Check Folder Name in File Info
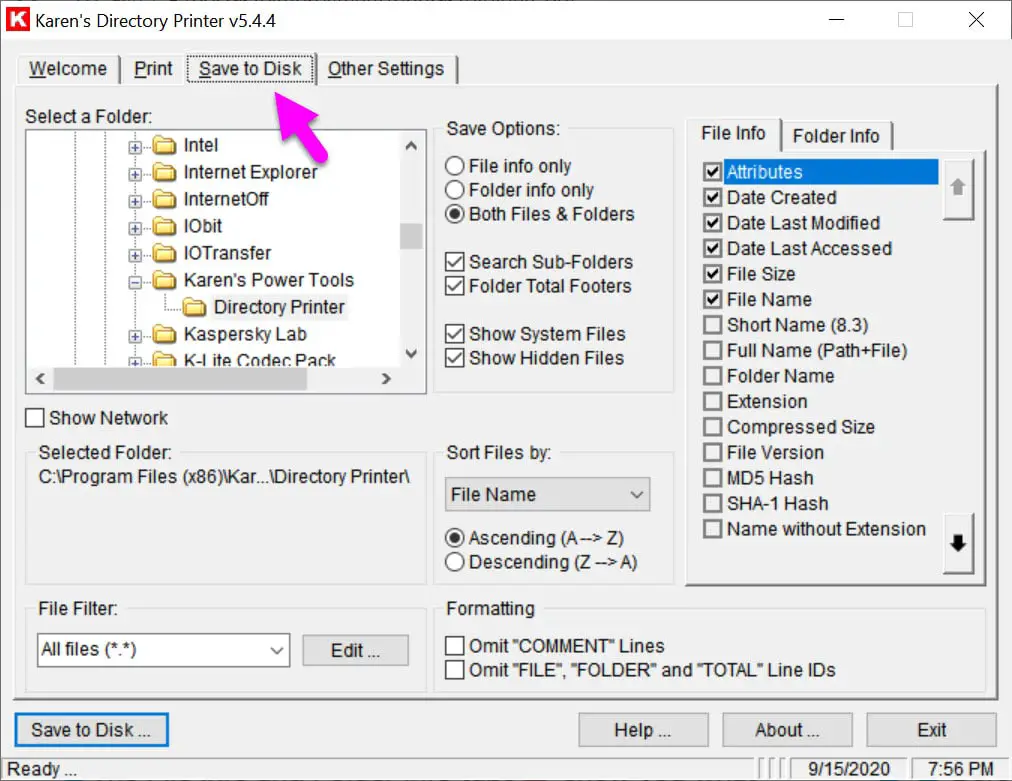Screen dimensions: 1012x781 [x=713, y=376]
